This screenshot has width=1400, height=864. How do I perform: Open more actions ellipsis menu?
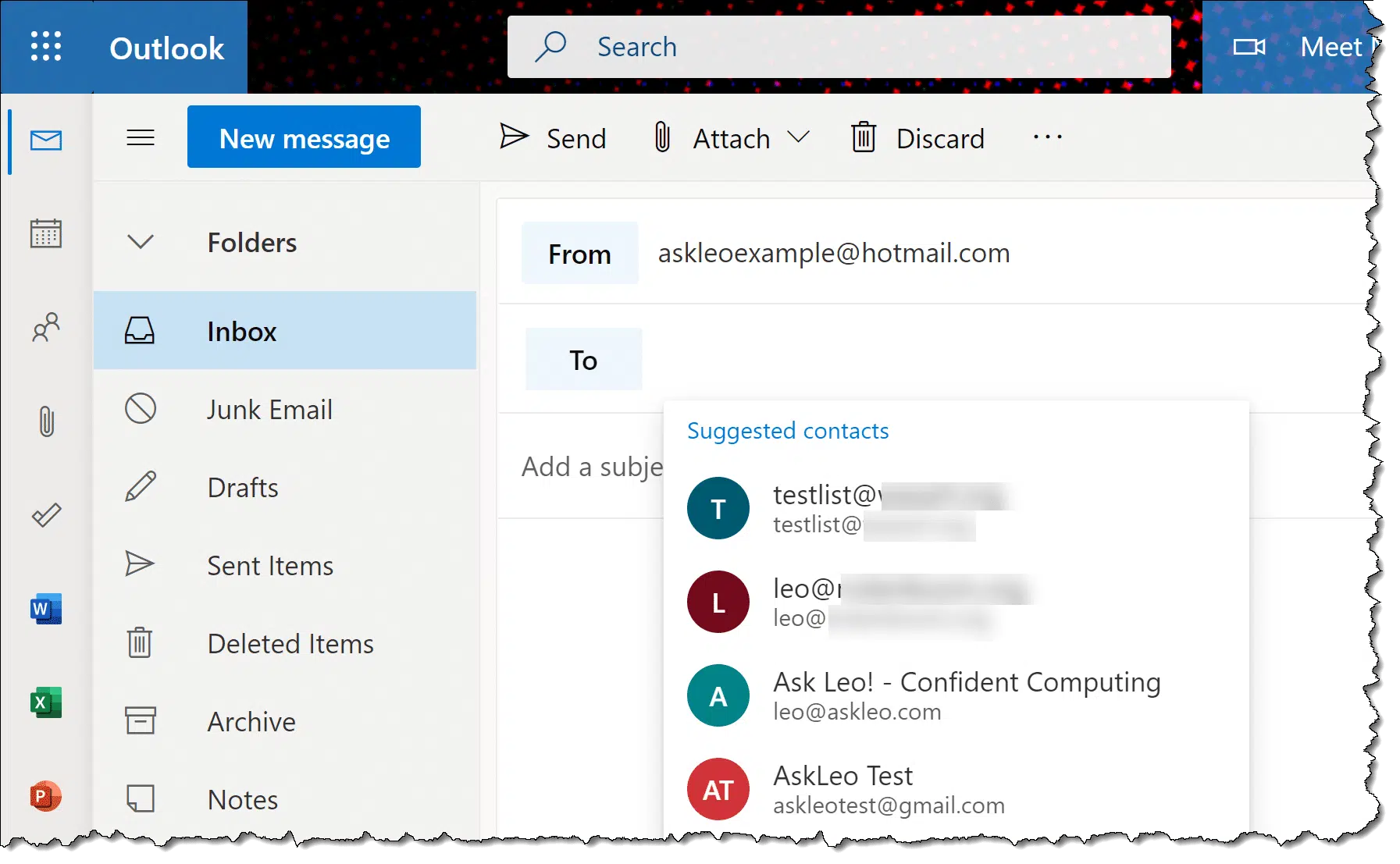click(x=1047, y=137)
